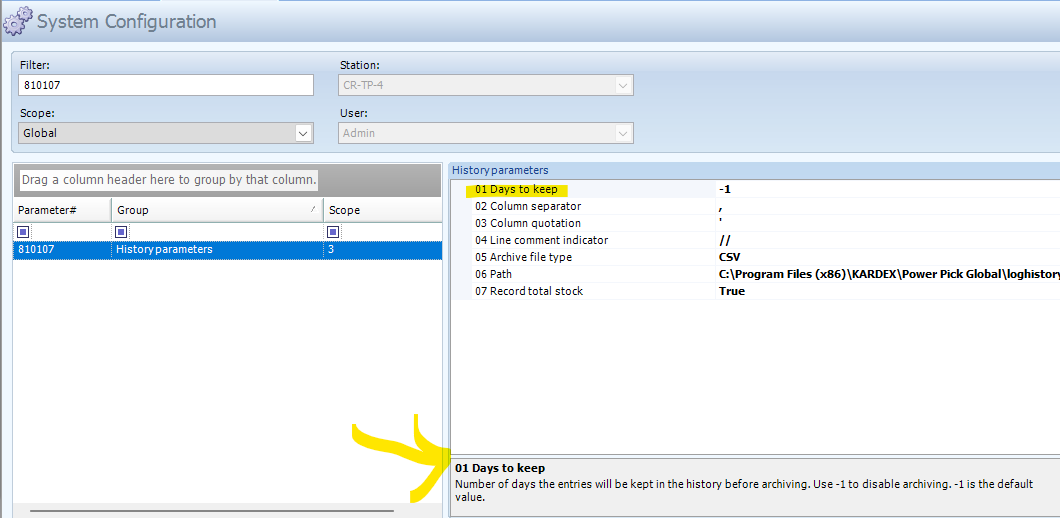Open the Station dropdown showing CR-TP-4

point(623,85)
